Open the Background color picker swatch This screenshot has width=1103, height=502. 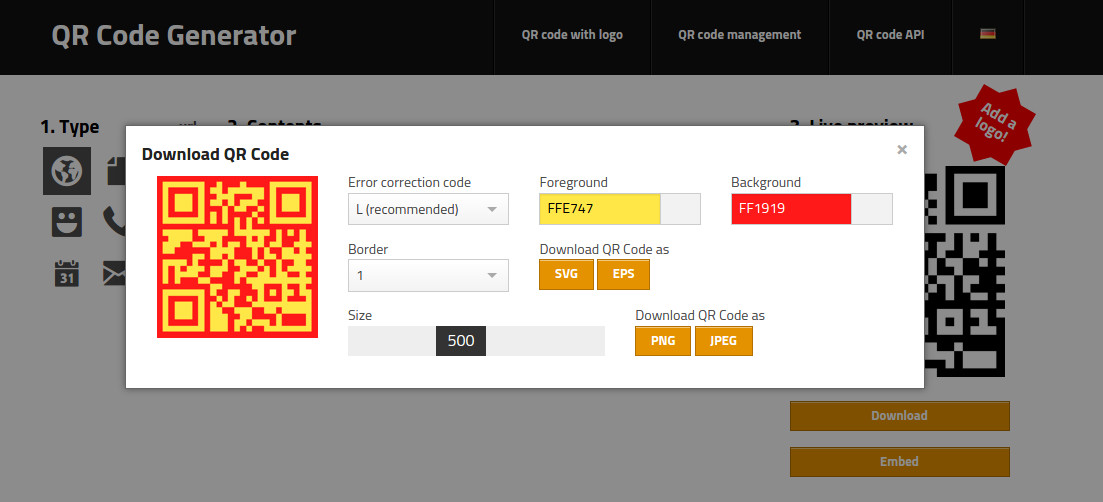point(872,209)
